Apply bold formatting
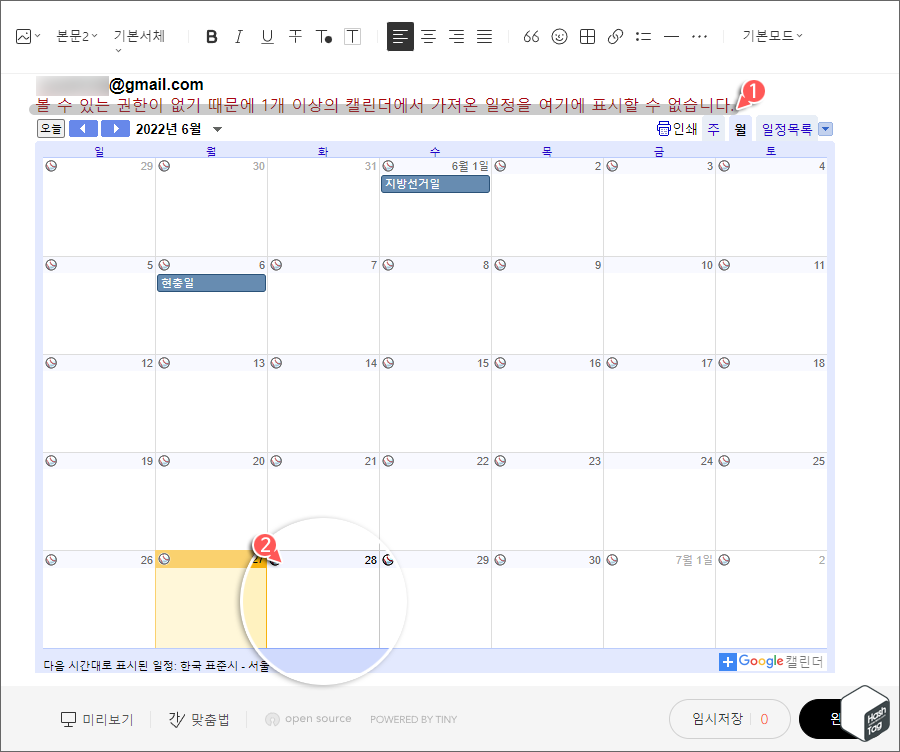The image size is (900, 752). pos(211,36)
